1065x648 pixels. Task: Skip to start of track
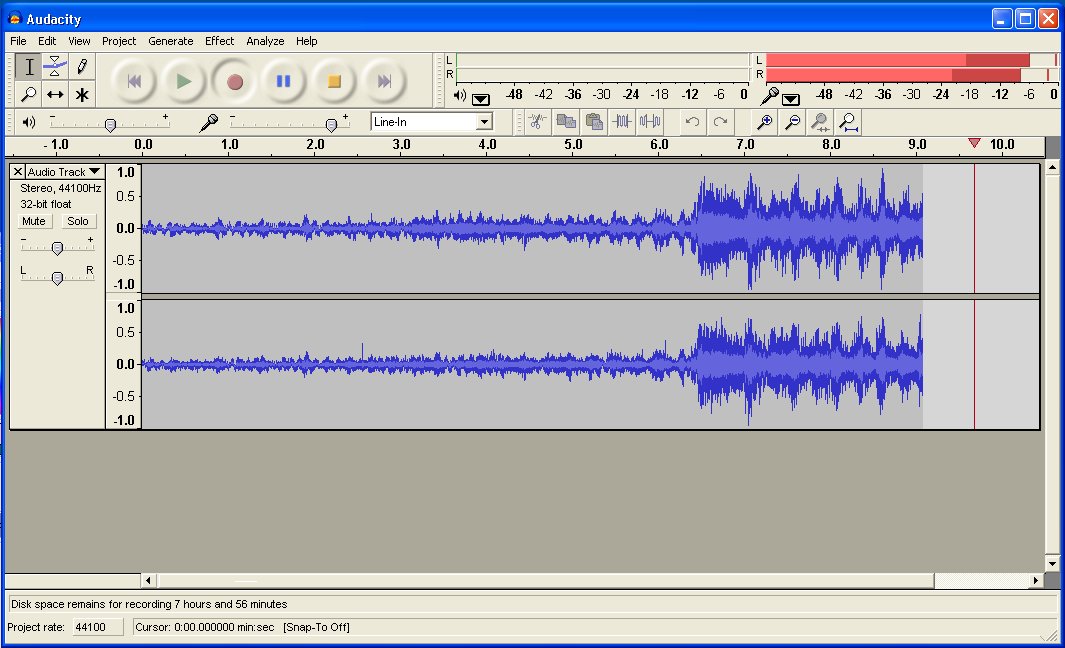click(x=134, y=82)
